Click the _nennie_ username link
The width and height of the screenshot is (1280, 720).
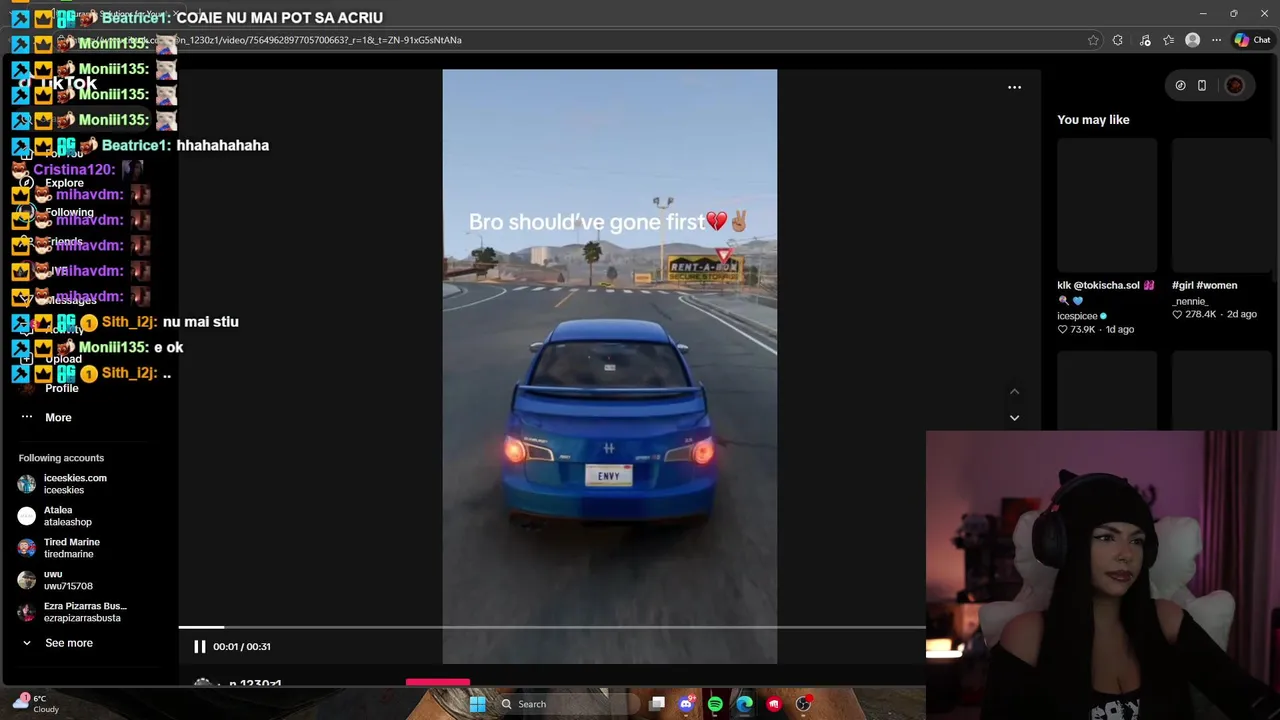click(x=1190, y=301)
